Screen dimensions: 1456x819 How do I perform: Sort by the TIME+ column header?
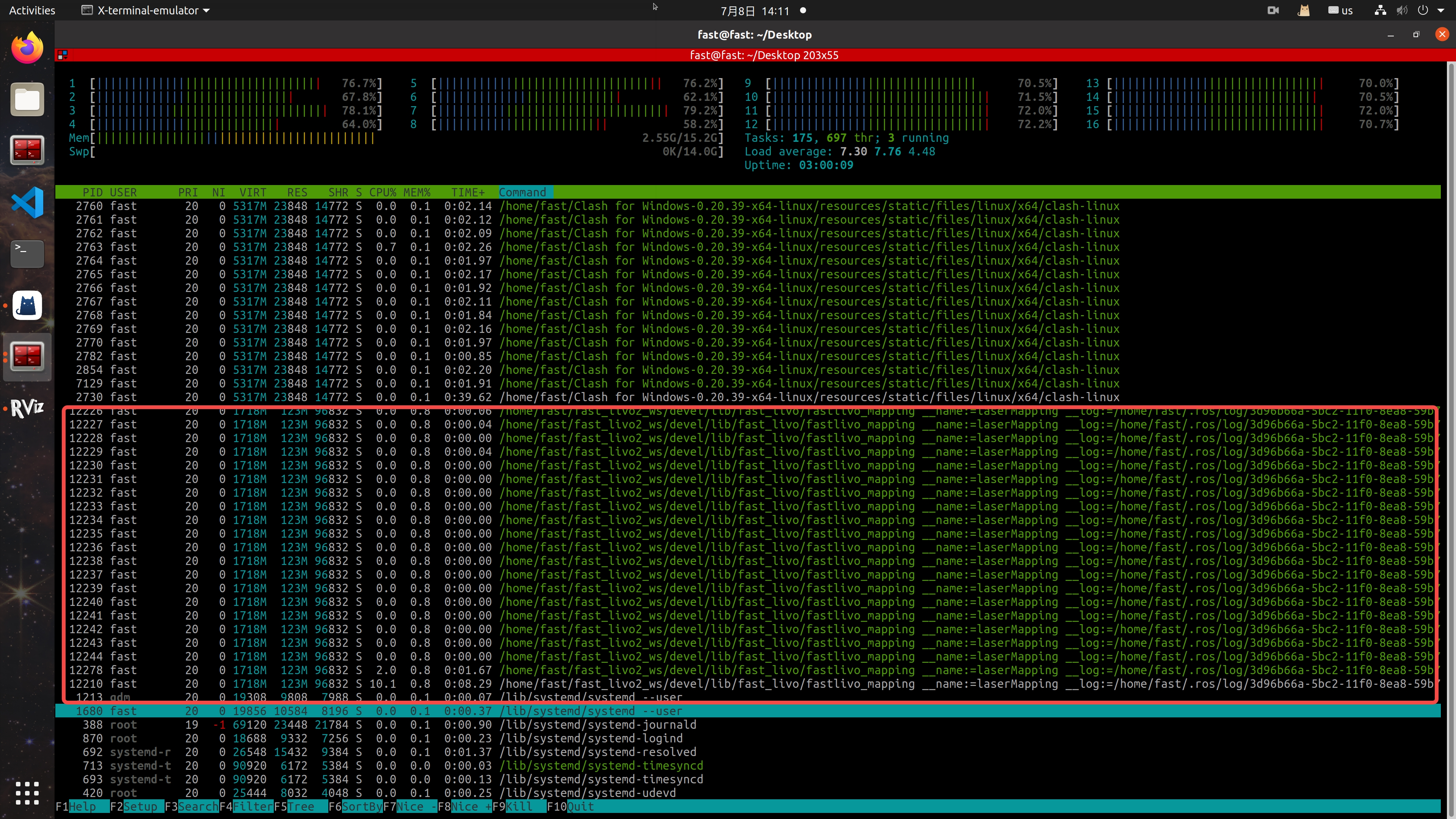(468, 192)
